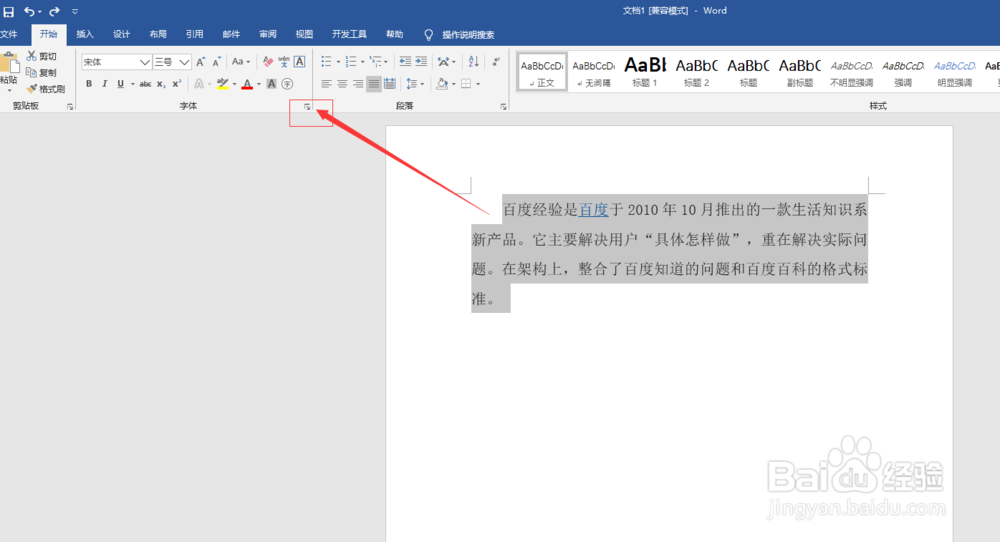The image size is (1000, 542).
Task: Click the increase font size icon
Action: point(201,62)
